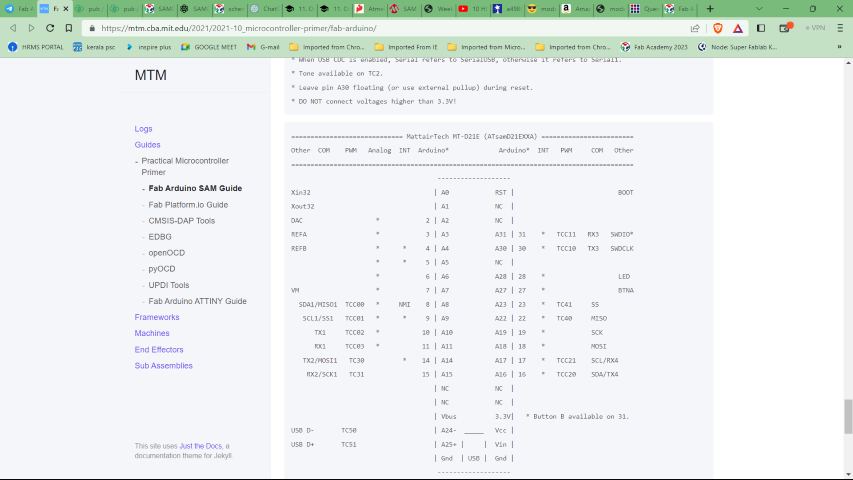Select Fab Arduino SAM Guide
This screenshot has width=853, height=480.
point(195,188)
